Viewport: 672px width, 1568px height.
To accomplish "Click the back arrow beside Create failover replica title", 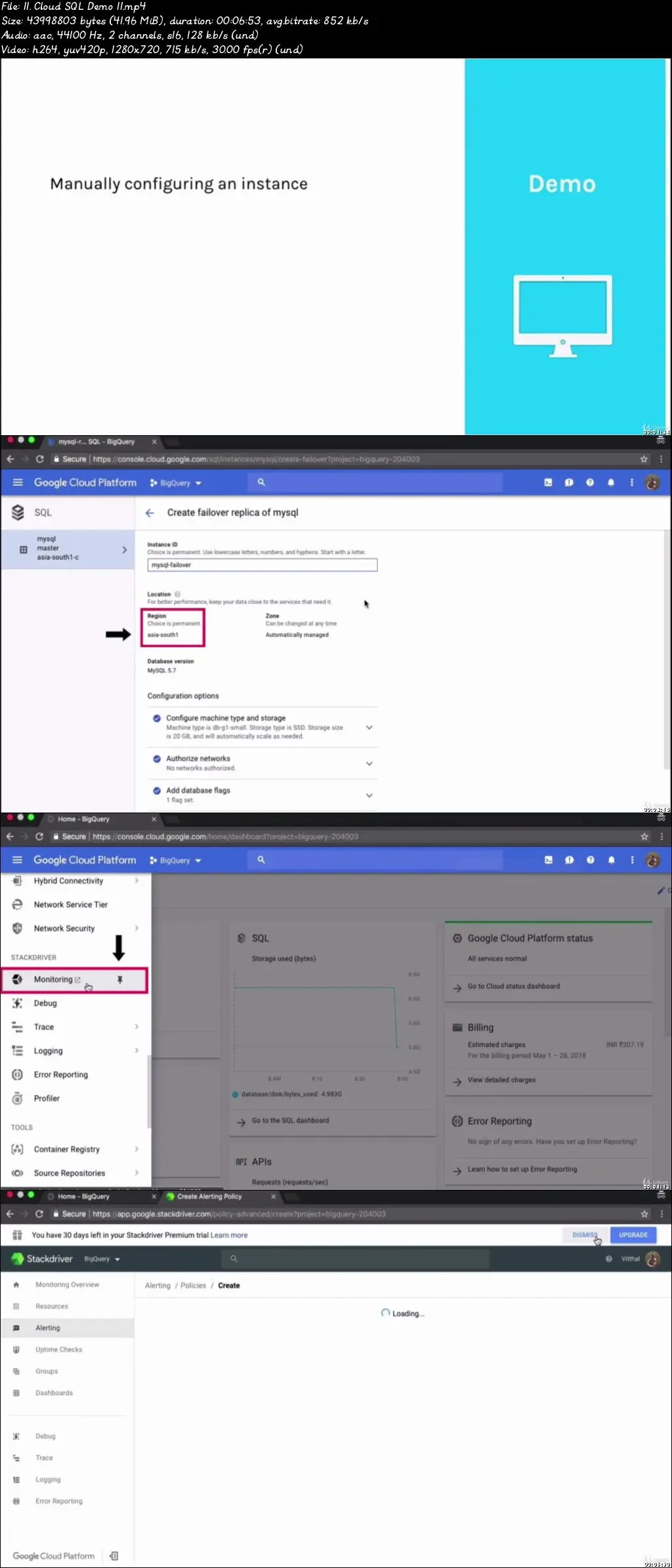I will (x=150, y=513).
